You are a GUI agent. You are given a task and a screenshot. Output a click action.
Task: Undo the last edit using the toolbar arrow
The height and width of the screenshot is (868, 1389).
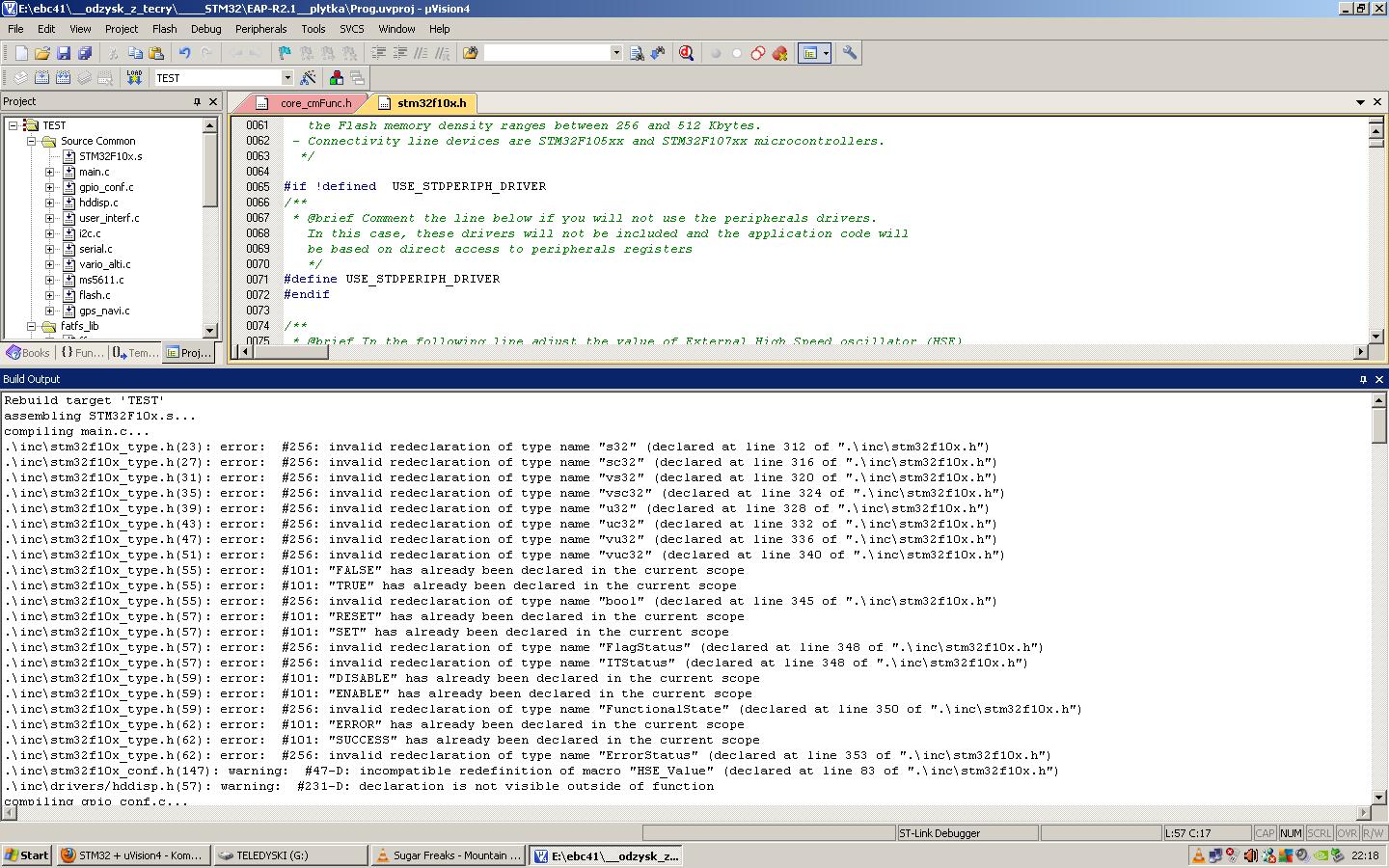tap(184, 53)
